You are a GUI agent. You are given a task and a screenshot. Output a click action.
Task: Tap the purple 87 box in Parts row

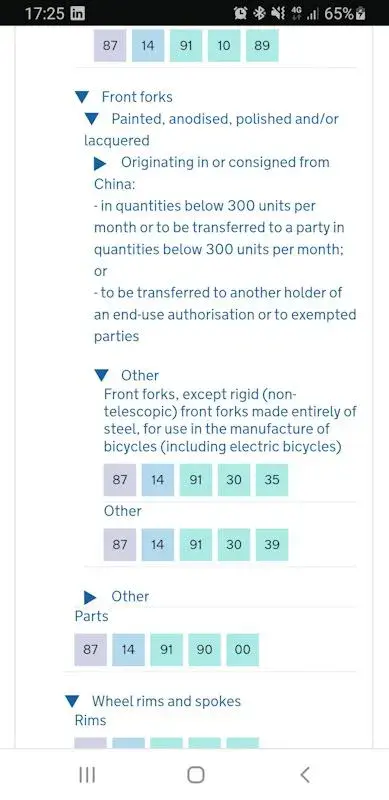point(90,649)
